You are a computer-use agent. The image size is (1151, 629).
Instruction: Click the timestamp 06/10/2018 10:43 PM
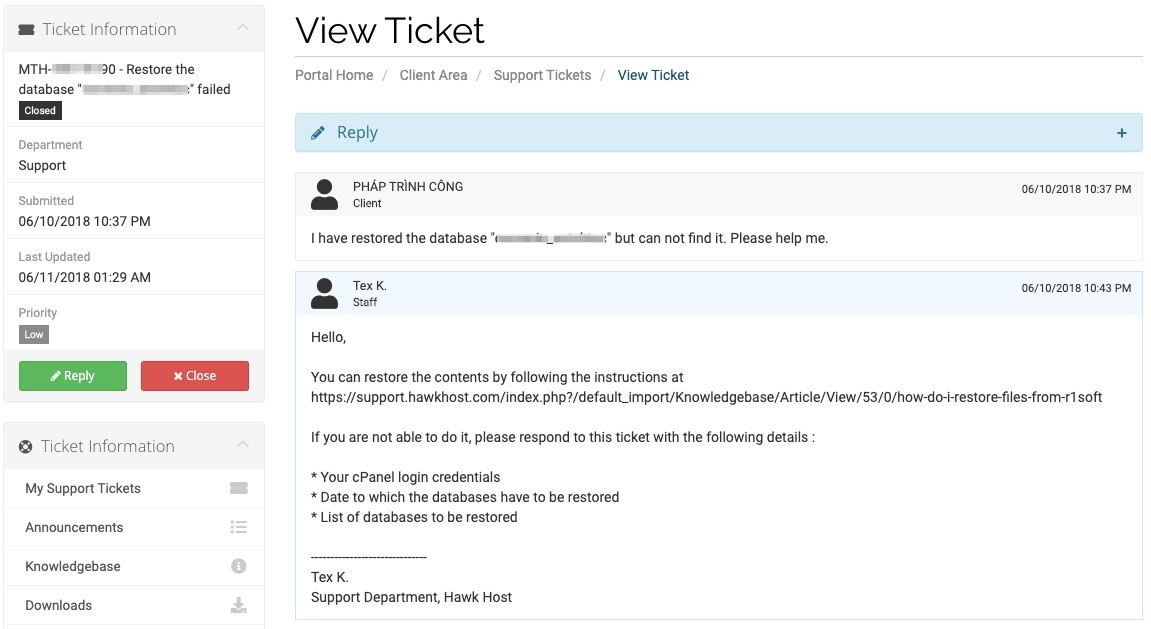pyautogui.click(x=1076, y=288)
